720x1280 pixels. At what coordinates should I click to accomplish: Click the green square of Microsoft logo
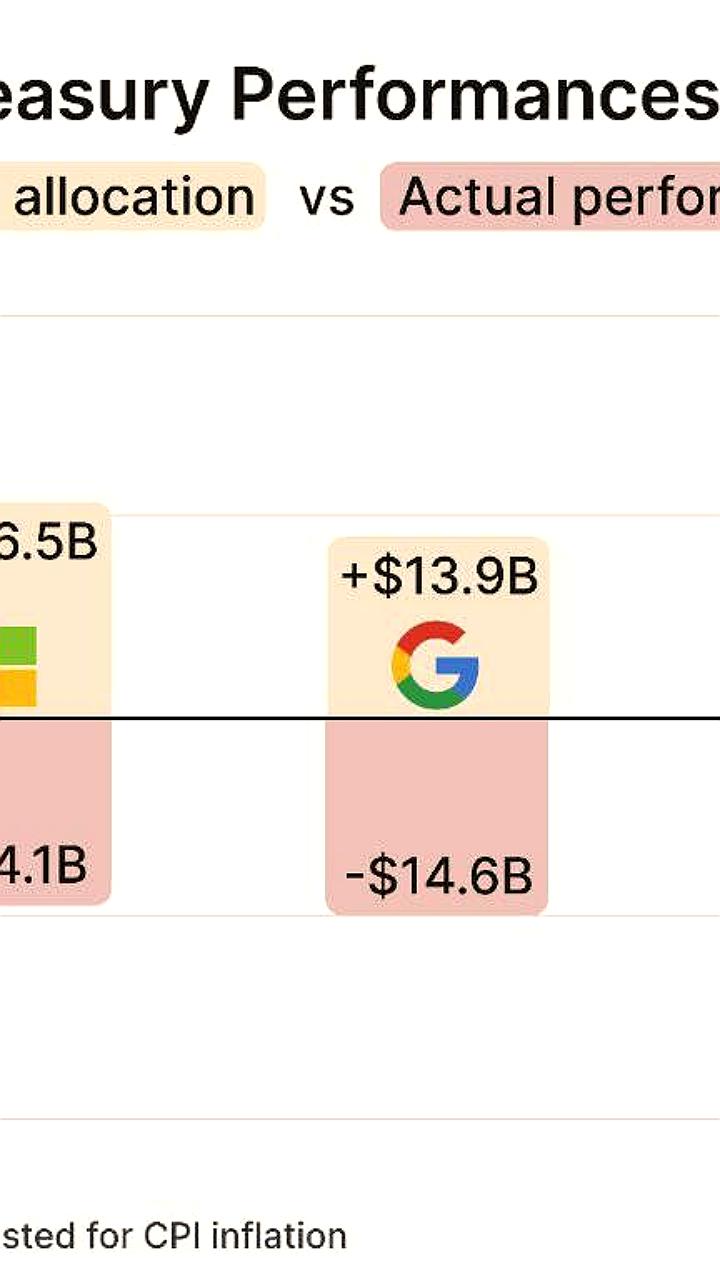point(18,645)
